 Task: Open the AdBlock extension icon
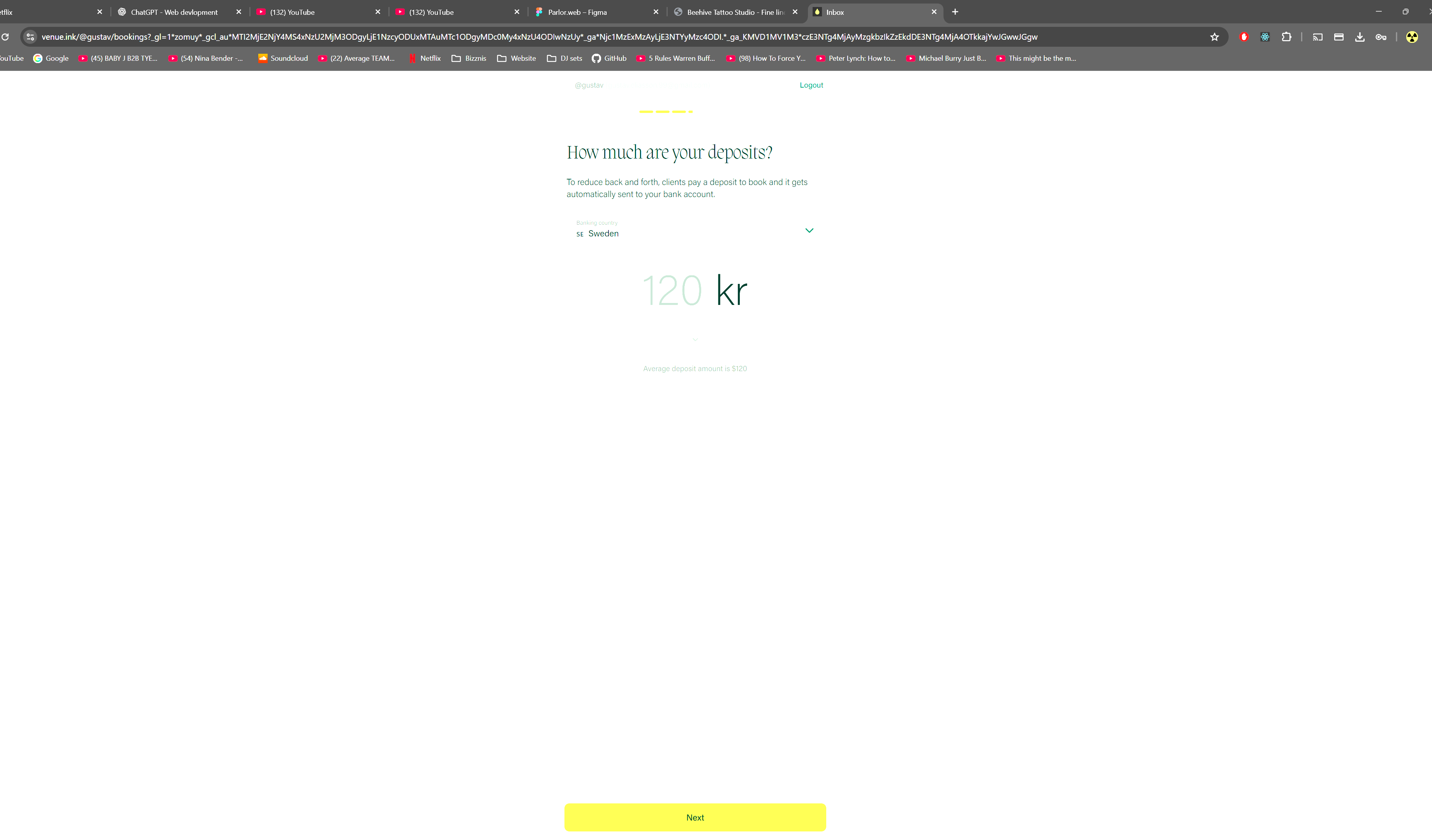[x=1244, y=37]
